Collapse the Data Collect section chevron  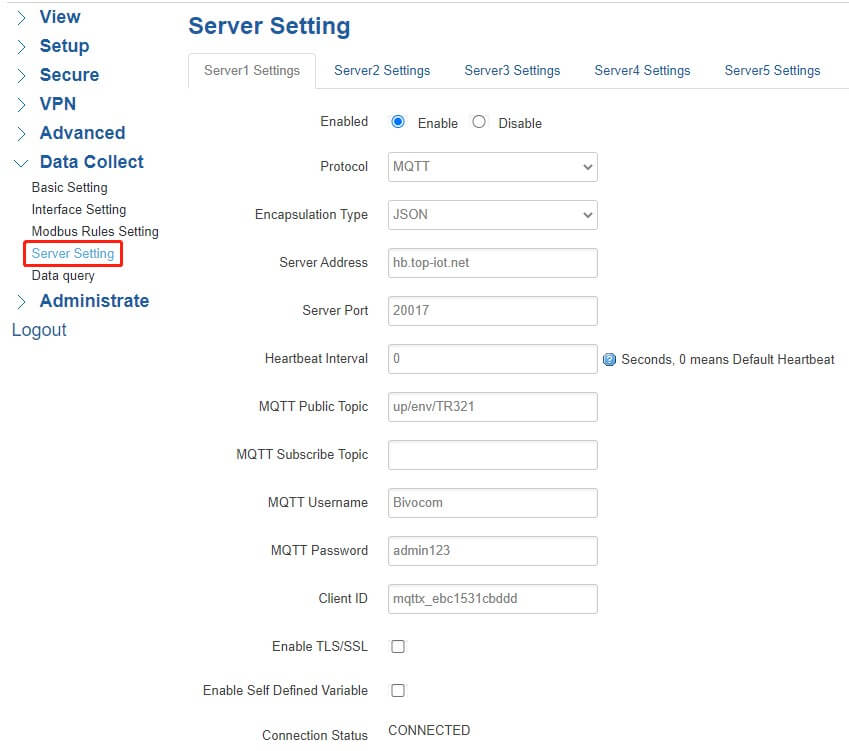click(21, 162)
